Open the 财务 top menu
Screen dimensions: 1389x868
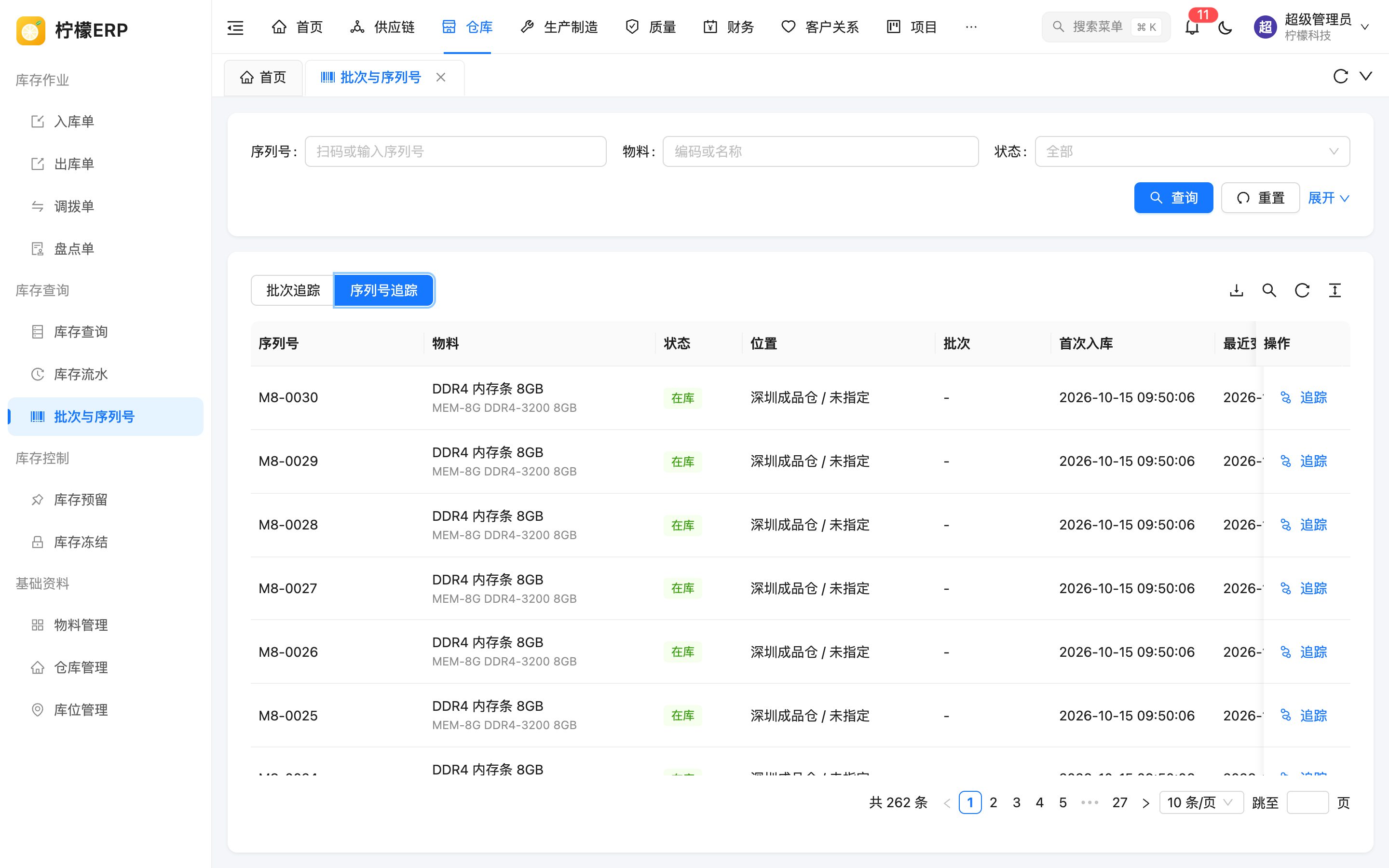point(728,27)
